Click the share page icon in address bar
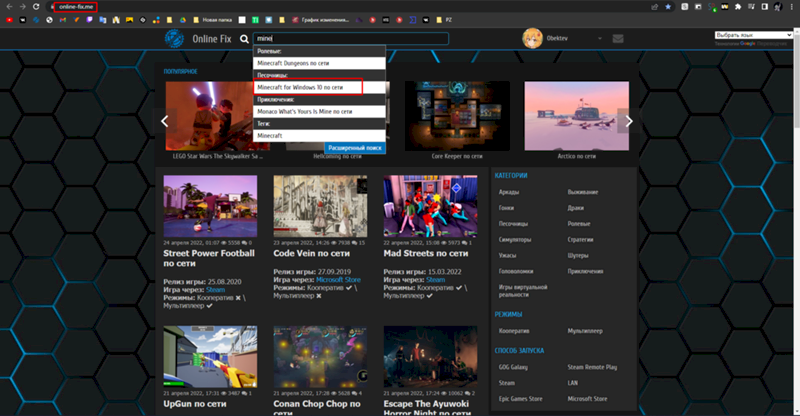Image resolution: width=800 pixels, height=416 pixels. coord(655,7)
